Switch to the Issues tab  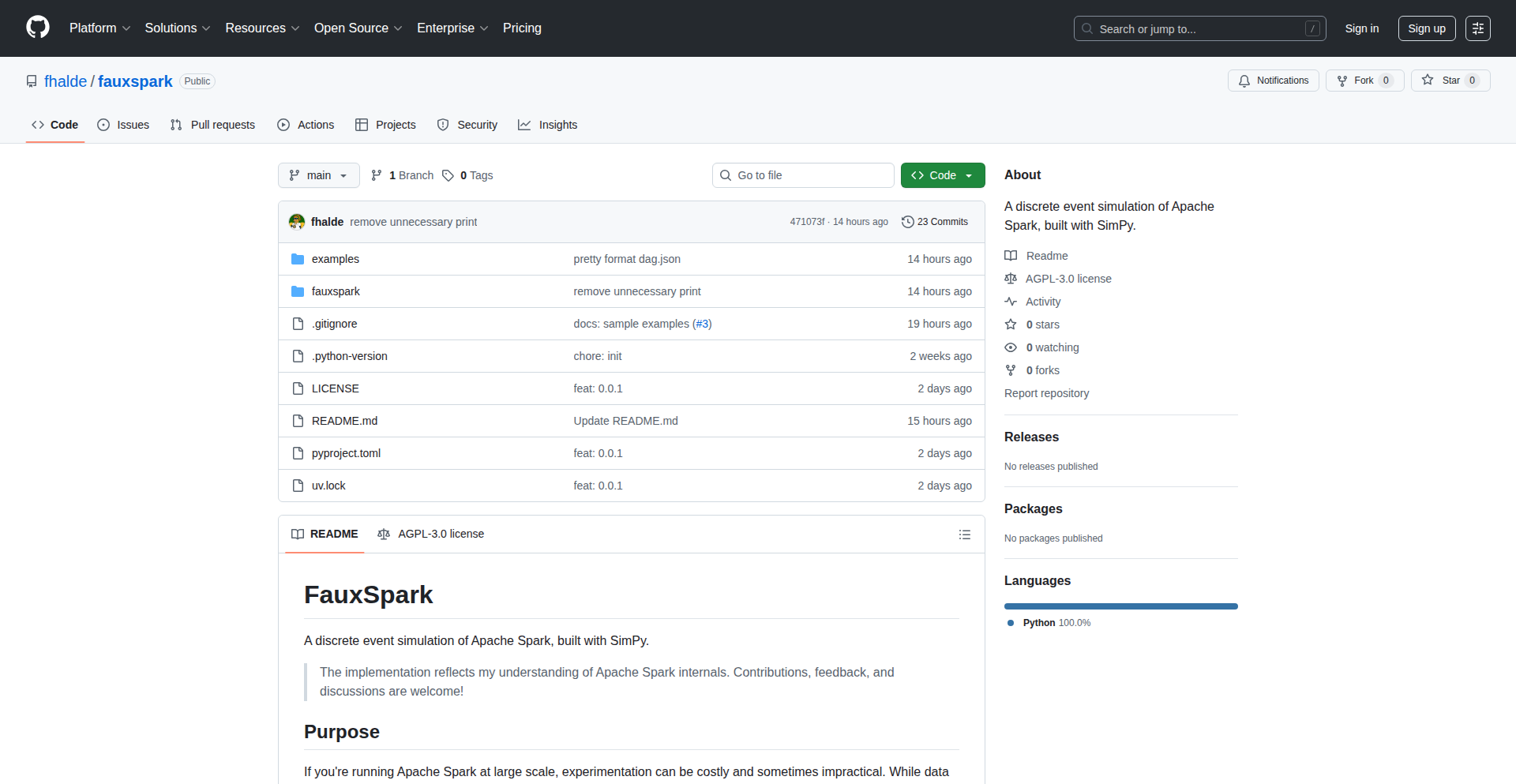point(123,125)
